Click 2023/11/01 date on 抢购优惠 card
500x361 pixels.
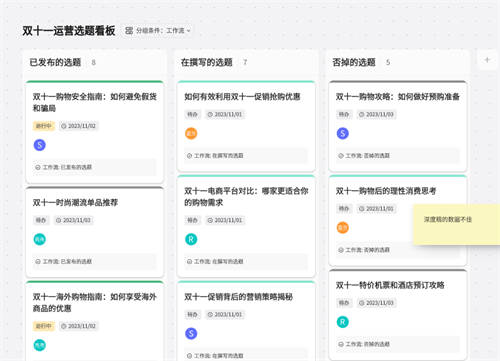pyautogui.click(x=225, y=114)
